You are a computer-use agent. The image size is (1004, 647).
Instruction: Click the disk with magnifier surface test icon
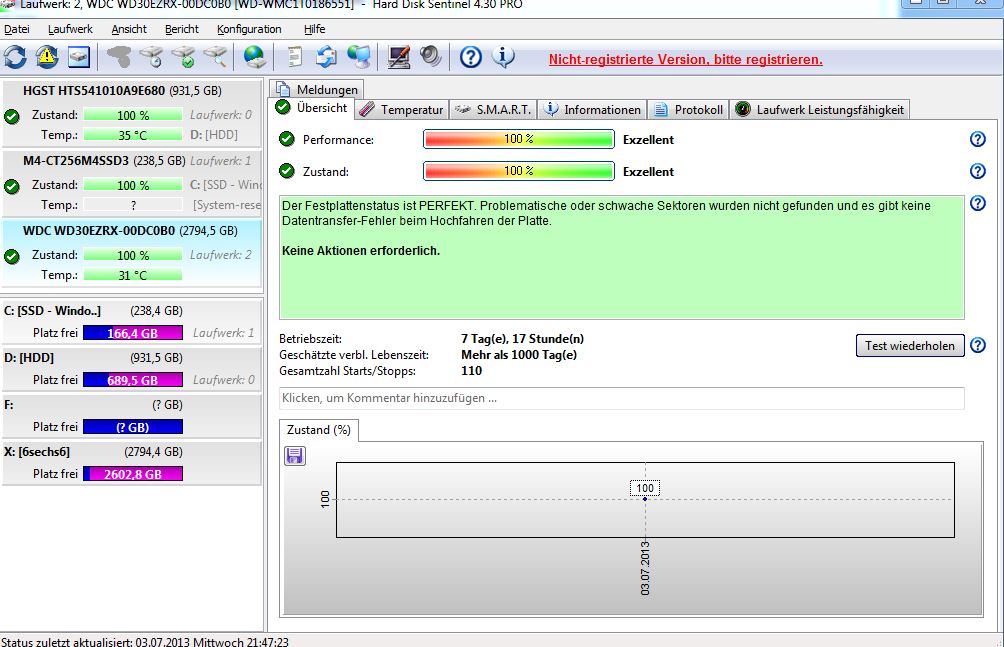click(x=216, y=57)
